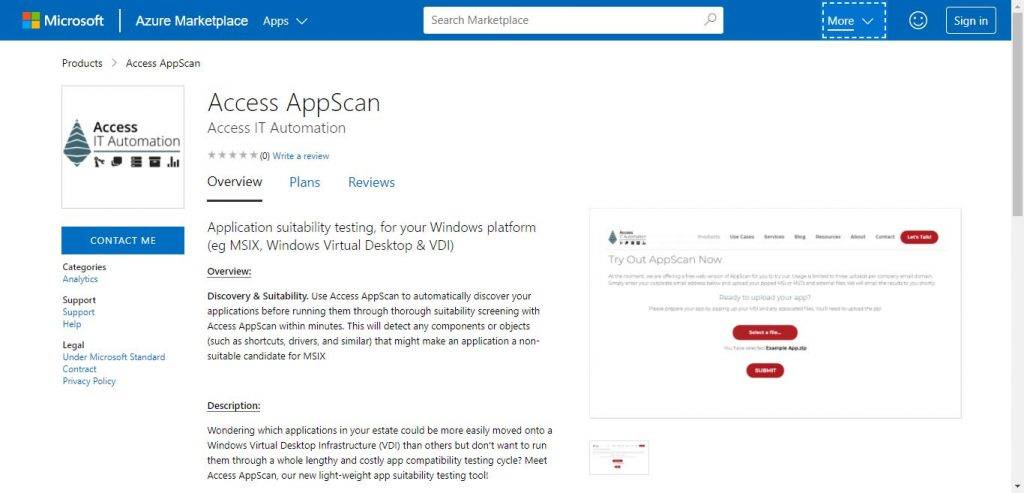Click the Access IT Automation publisher name
The height and width of the screenshot is (493, 1024).
[x=276, y=128]
